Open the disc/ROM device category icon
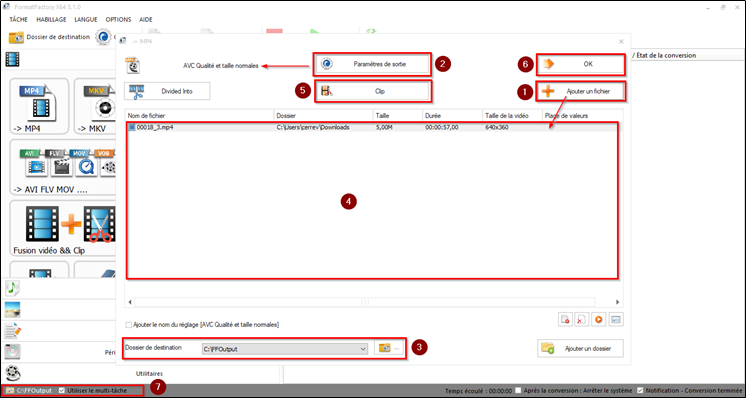746x398 pixels. click(x=12, y=352)
